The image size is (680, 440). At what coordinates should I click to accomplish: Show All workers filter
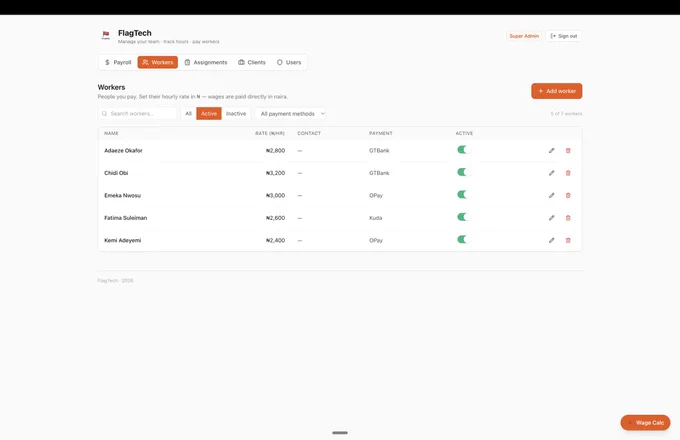click(189, 114)
